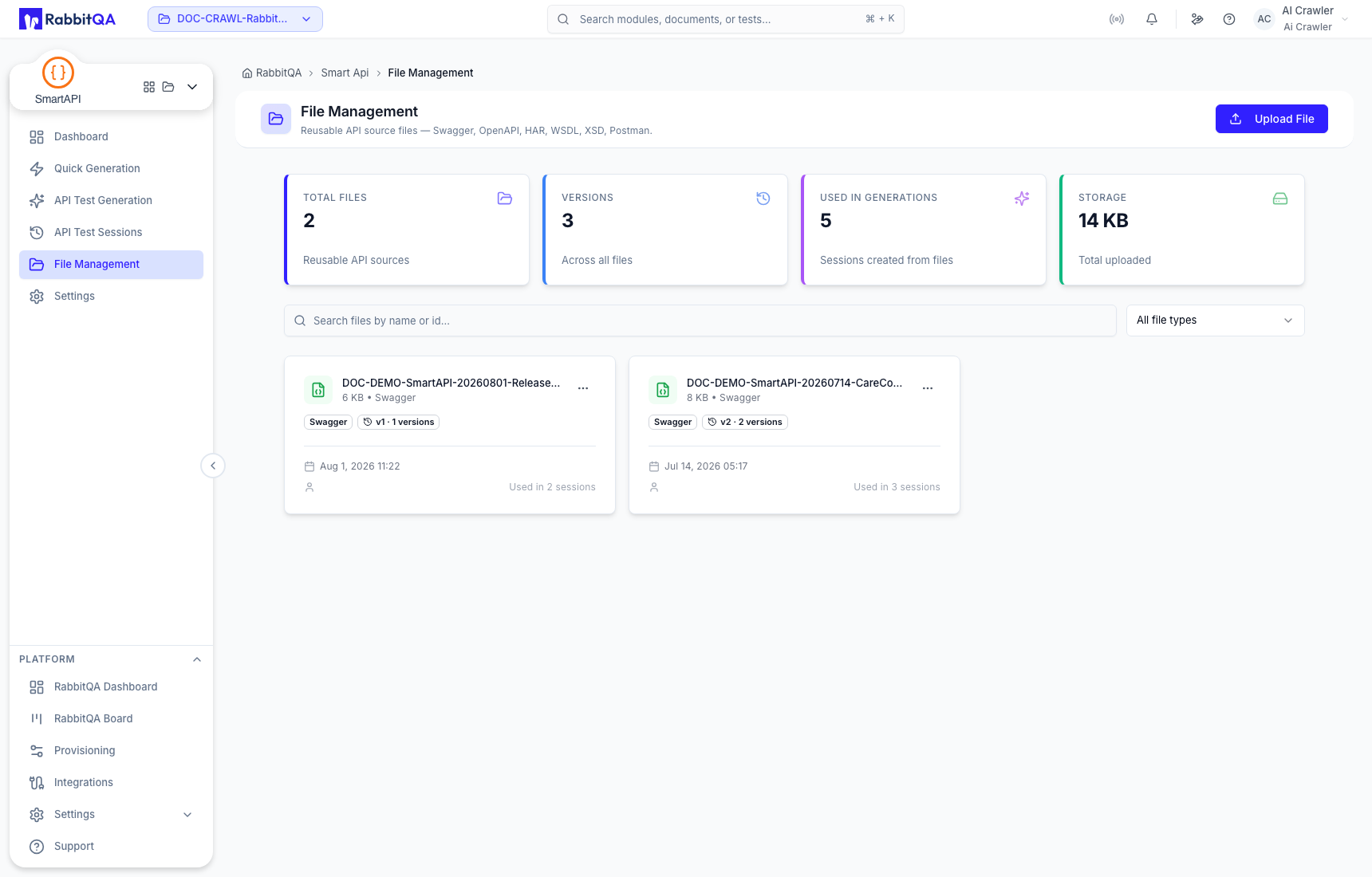Expand the SmartAPI module switcher chevron

pyautogui.click(x=192, y=87)
